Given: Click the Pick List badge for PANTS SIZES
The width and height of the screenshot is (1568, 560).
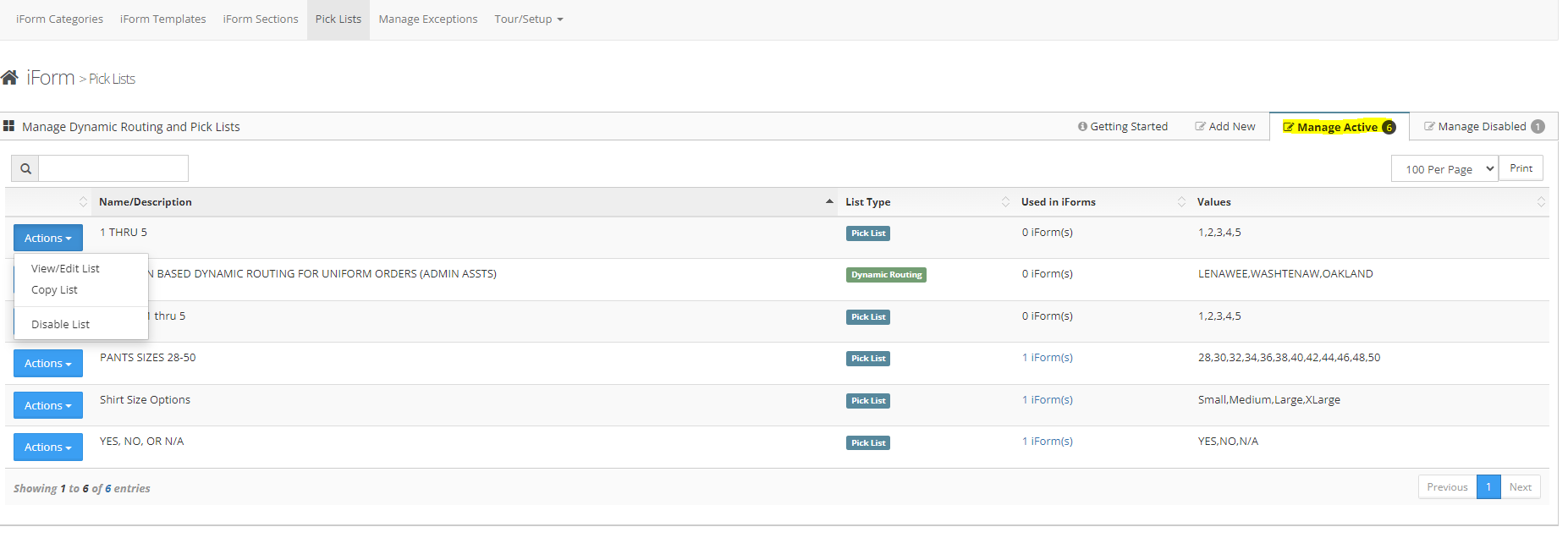Looking at the screenshot, I should 867,359.
